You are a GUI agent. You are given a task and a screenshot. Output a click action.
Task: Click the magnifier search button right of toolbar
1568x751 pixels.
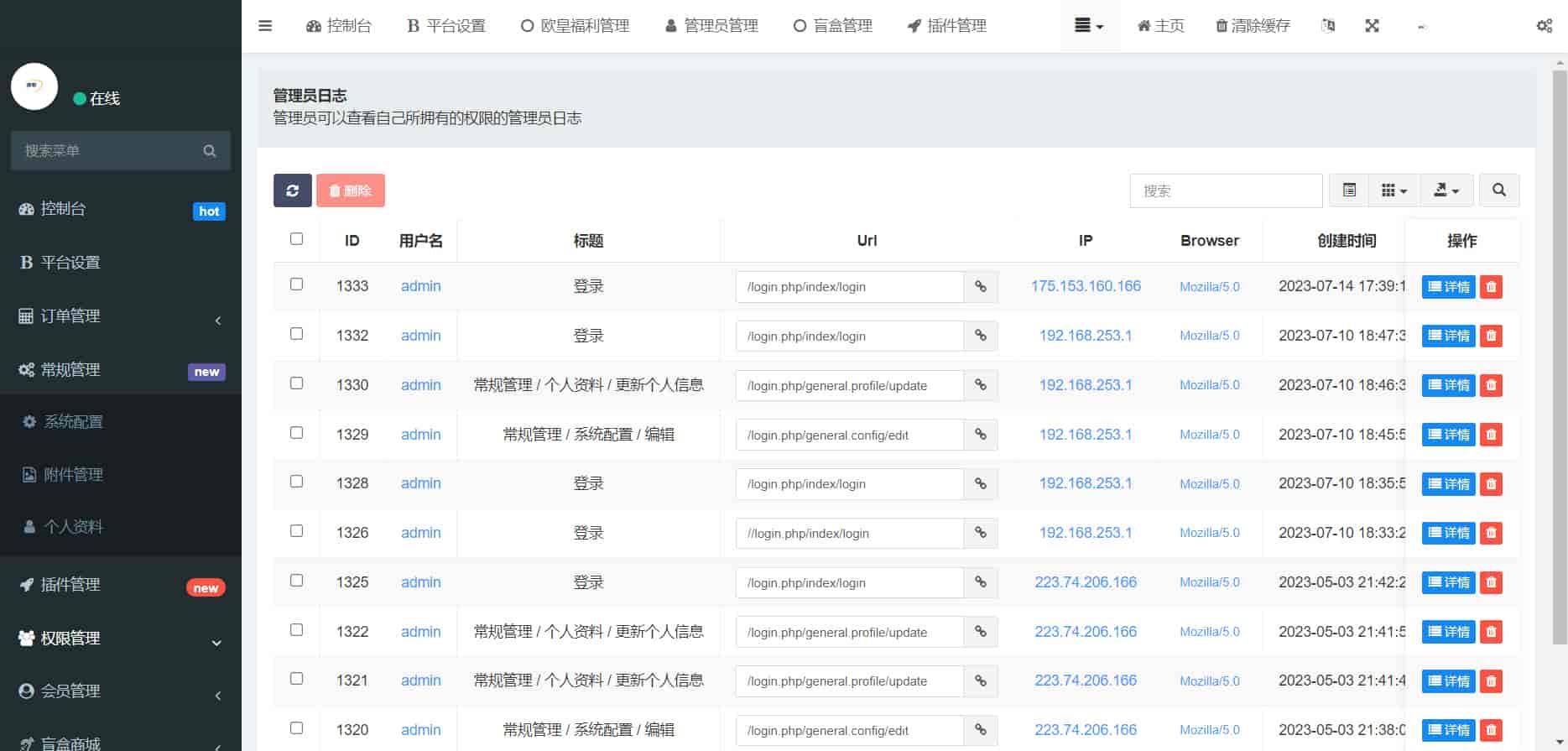tap(1498, 190)
